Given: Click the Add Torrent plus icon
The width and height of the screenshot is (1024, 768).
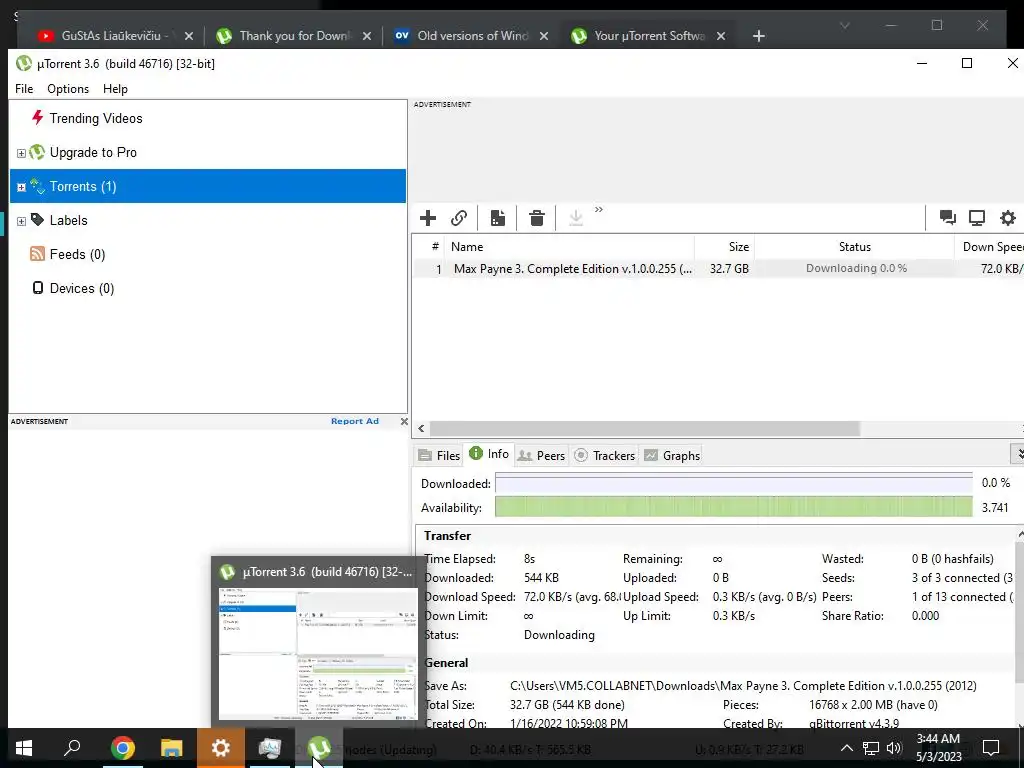Looking at the screenshot, I should tap(428, 217).
